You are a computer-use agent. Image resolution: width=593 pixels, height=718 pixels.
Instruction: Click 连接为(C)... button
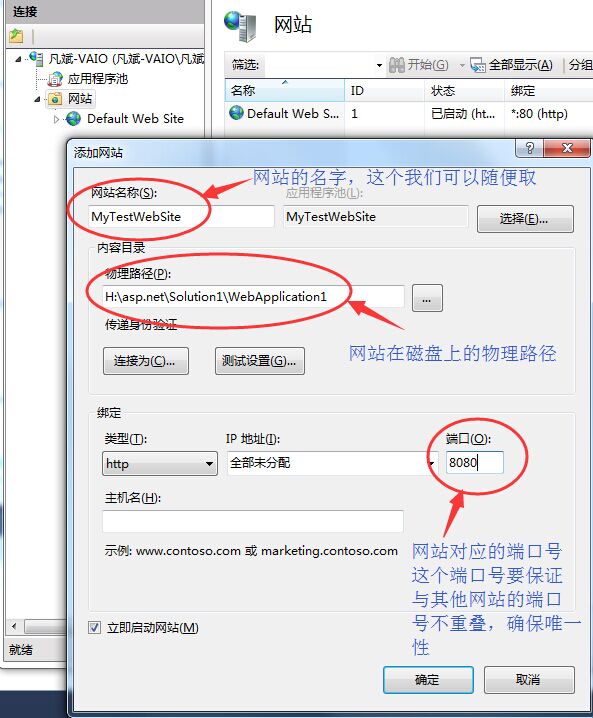pyautogui.click(x=146, y=361)
